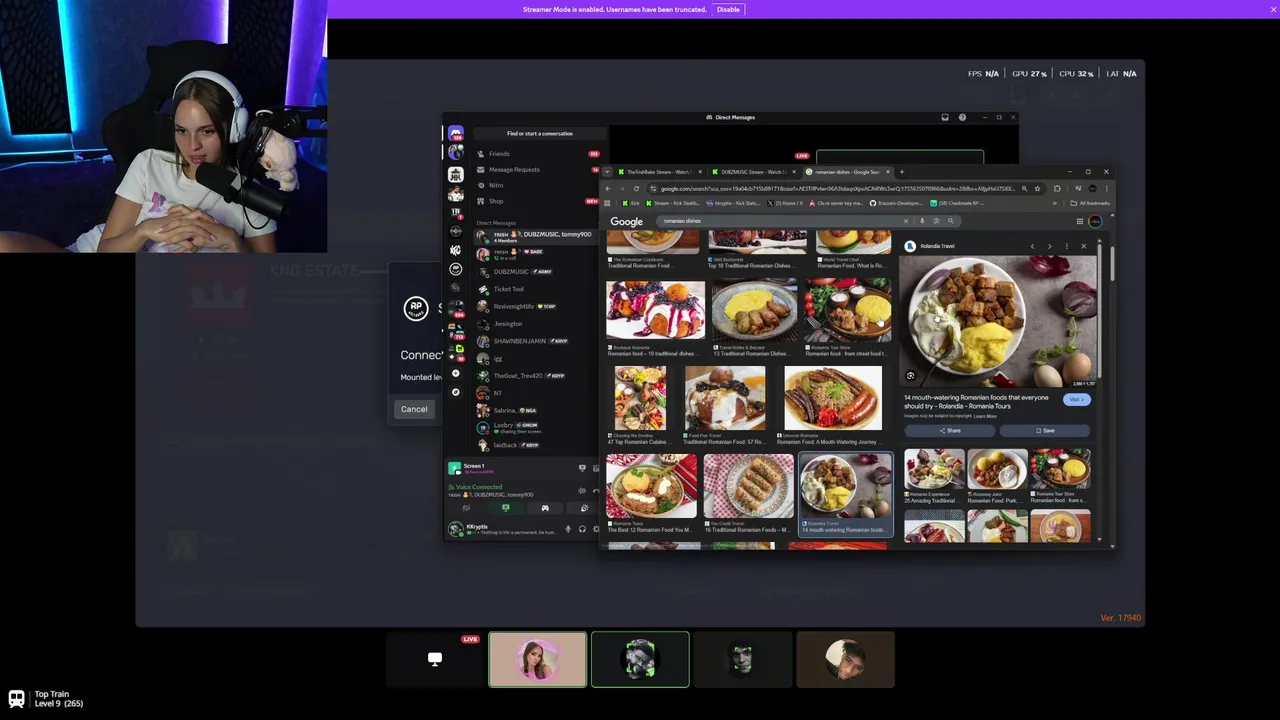Bookmark this page with the star icon
The height and width of the screenshot is (720, 1280).
(x=1037, y=189)
